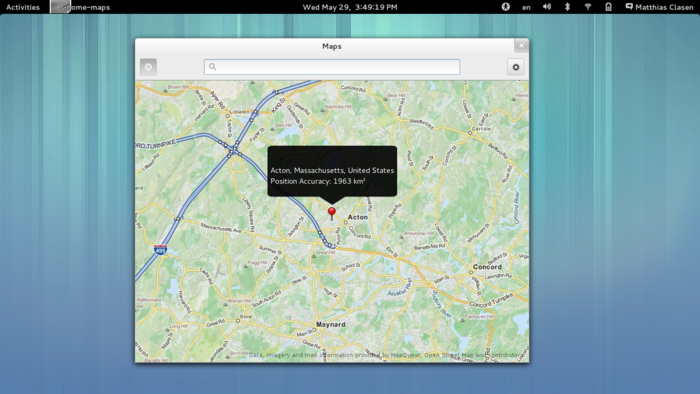Open the Activities overview
The image size is (700, 394).
[x=23, y=7]
